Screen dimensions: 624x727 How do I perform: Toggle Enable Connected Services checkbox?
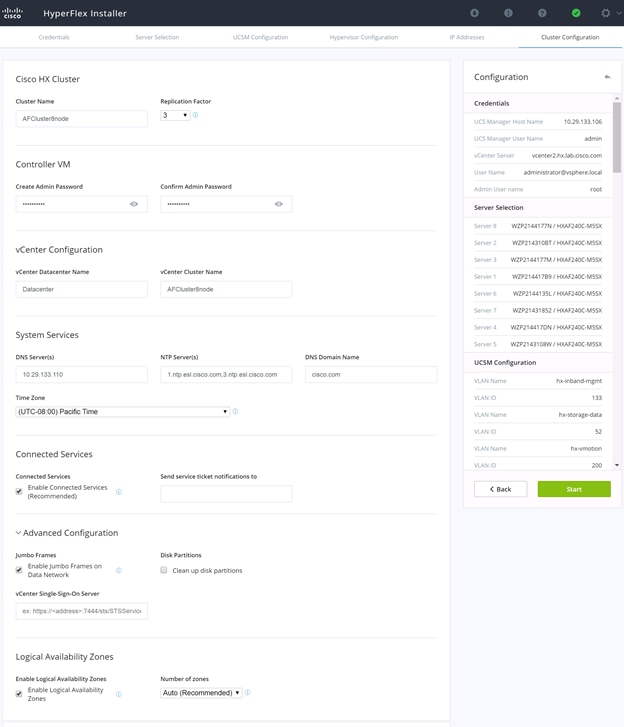(19, 491)
